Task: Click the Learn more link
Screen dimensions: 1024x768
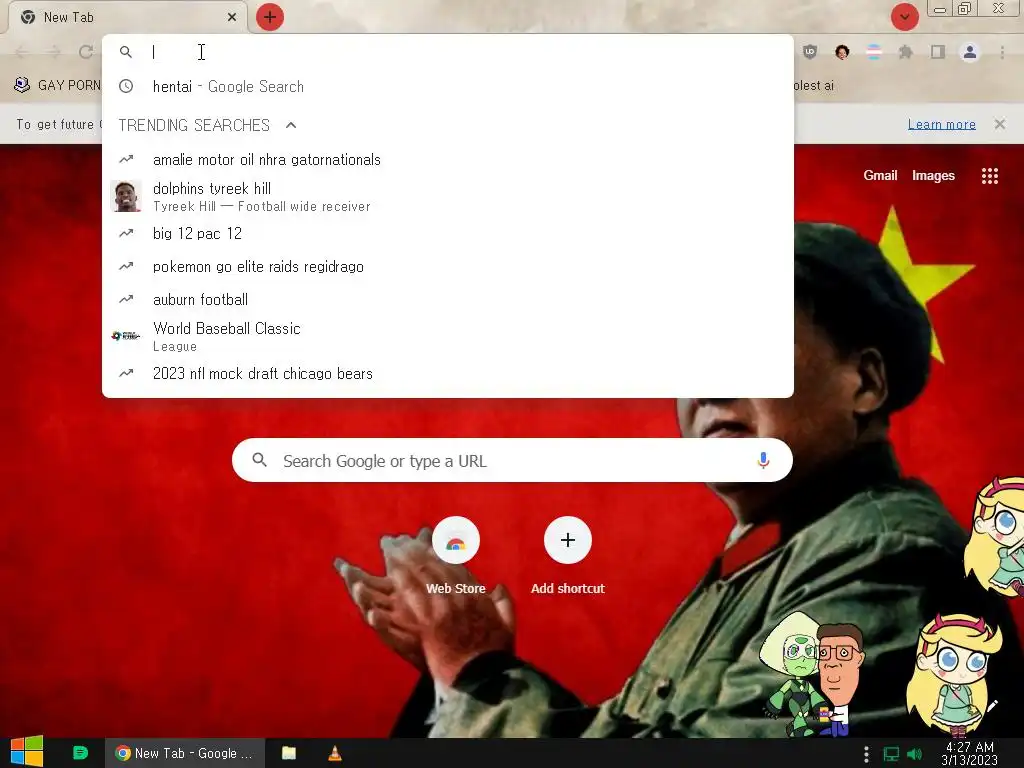Action: pyautogui.click(x=941, y=124)
